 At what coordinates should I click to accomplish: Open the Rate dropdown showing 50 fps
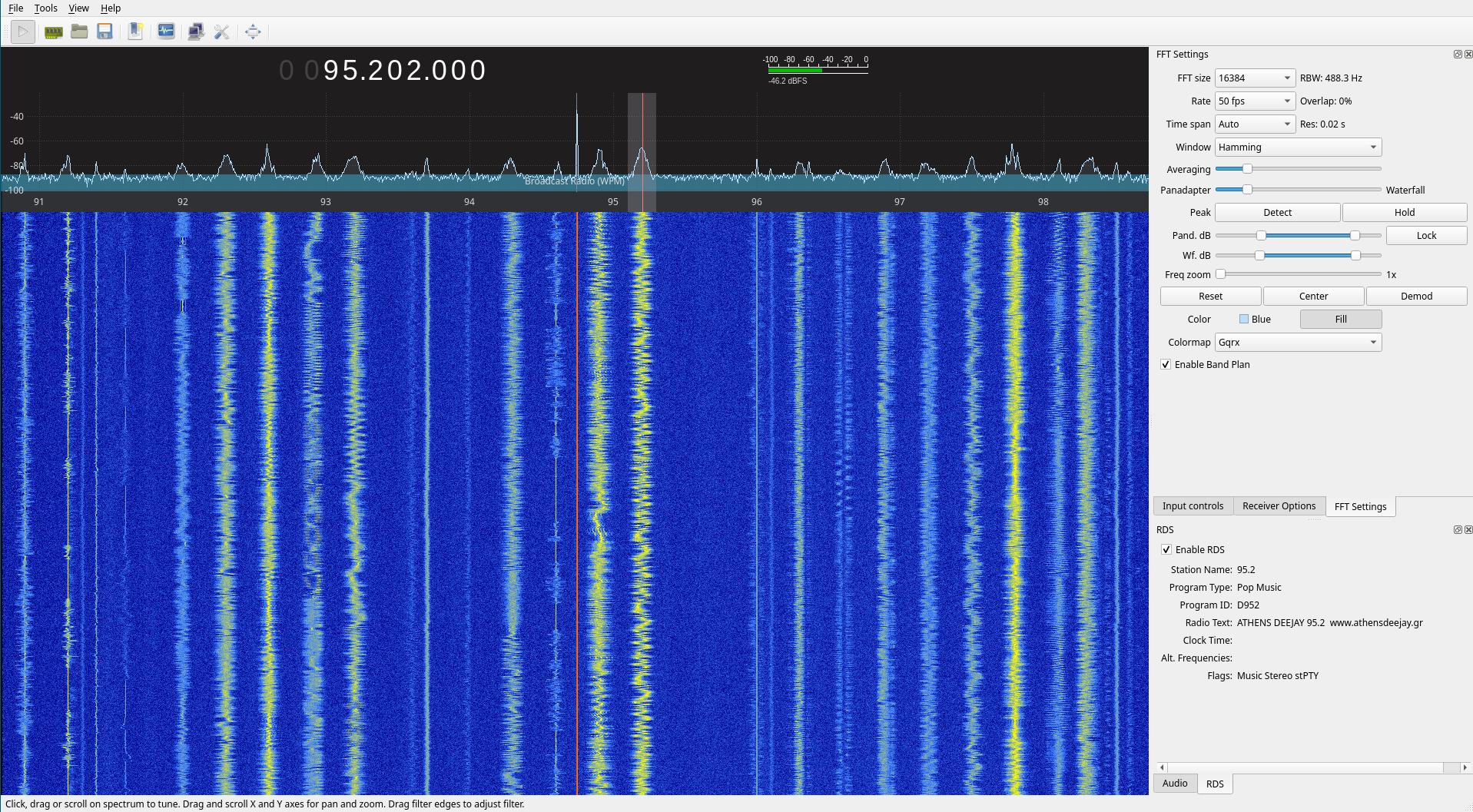(x=1255, y=101)
